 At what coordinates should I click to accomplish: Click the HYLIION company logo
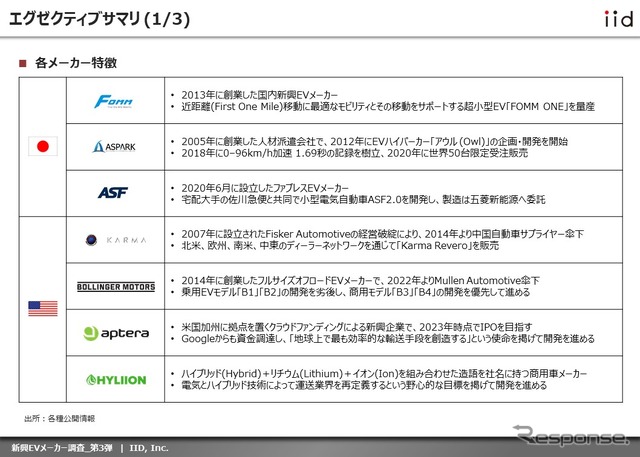tap(116, 380)
